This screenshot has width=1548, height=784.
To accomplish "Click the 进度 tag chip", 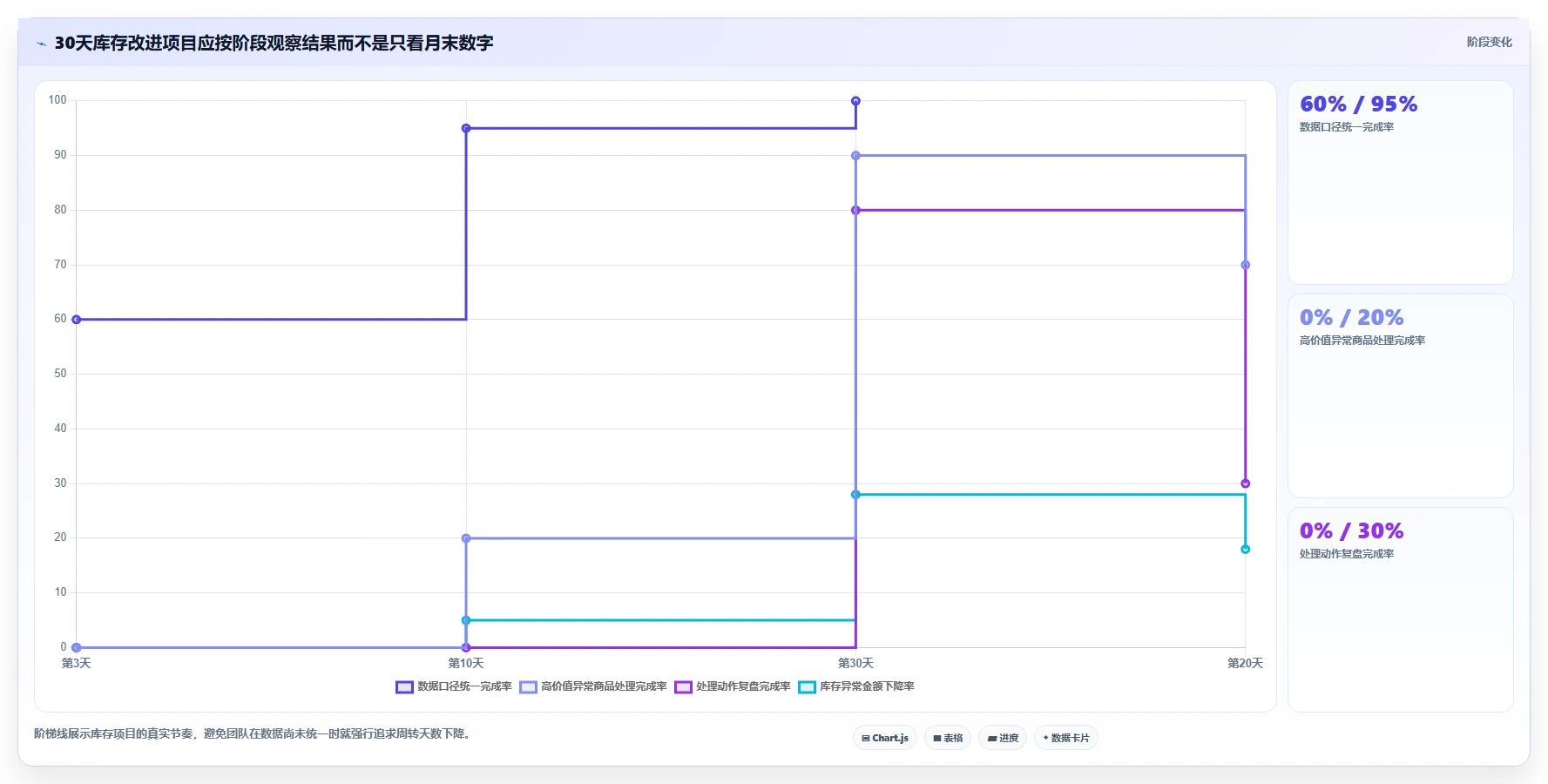I will pyautogui.click(x=1003, y=738).
